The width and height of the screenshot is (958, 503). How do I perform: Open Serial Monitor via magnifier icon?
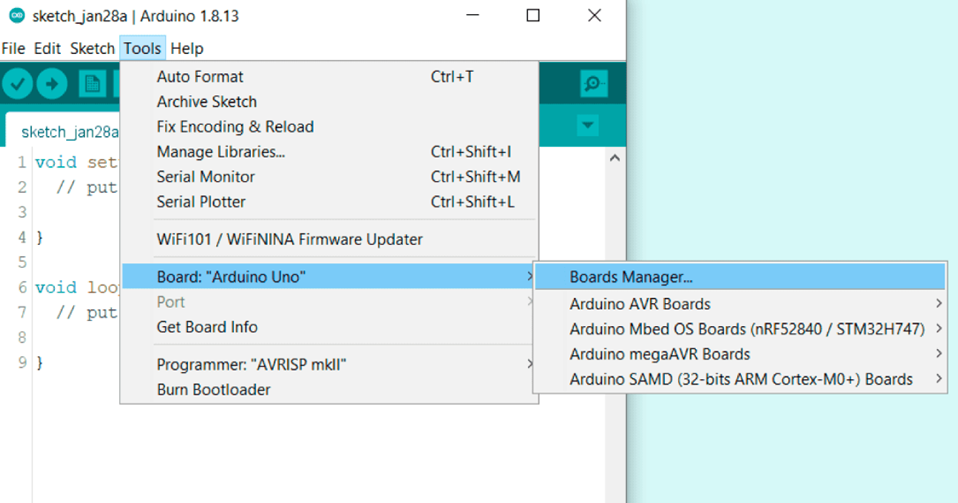[593, 85]
